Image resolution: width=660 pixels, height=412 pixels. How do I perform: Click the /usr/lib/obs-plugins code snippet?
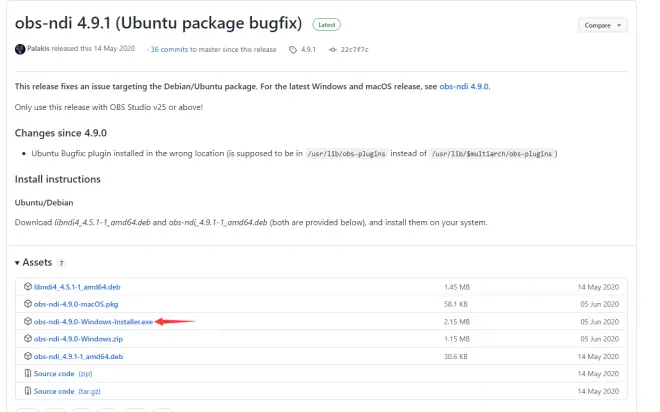[x=346, y=154]
